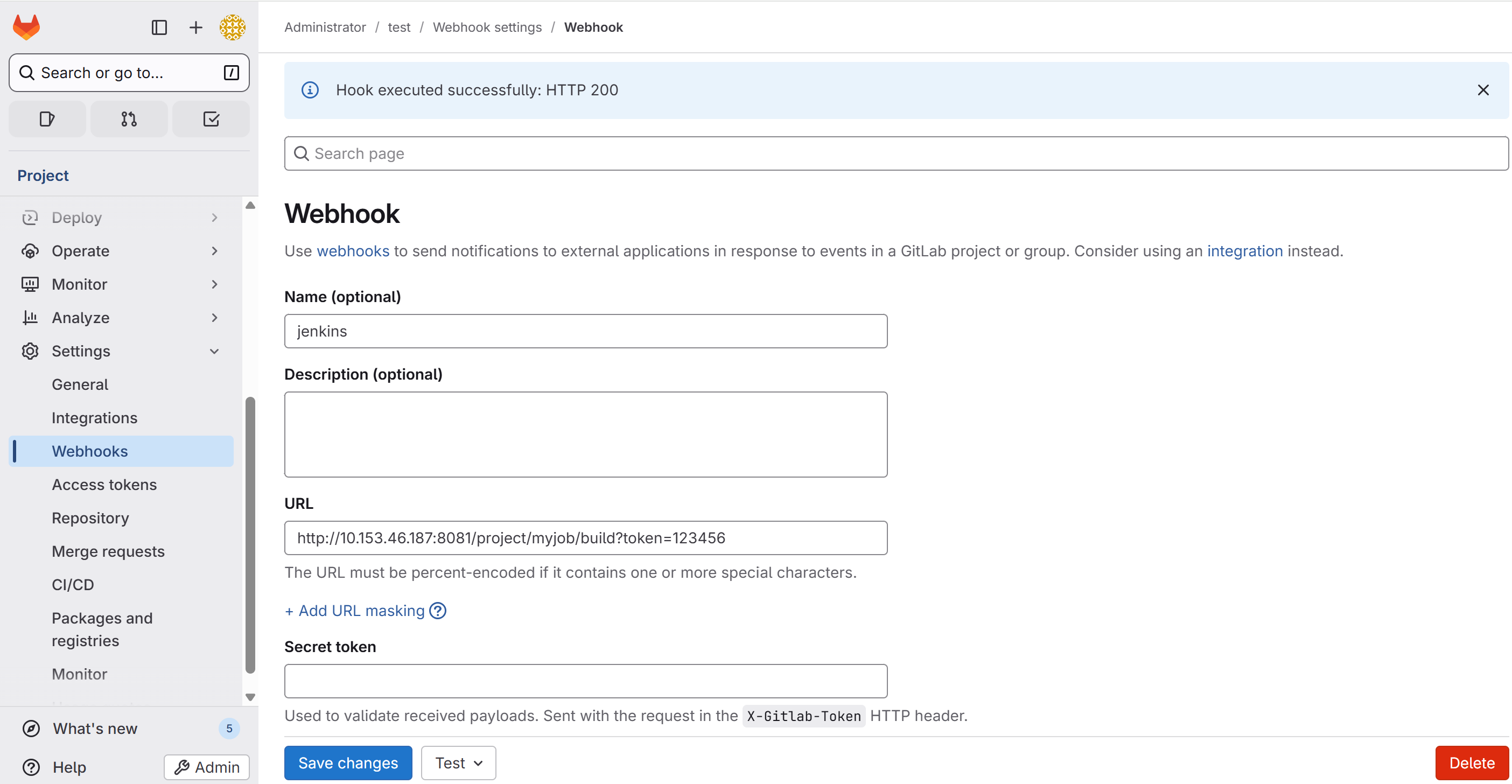Click the GitLab fox logo
The height and width of the screenshot is (784, 1512).
[26, 27]
